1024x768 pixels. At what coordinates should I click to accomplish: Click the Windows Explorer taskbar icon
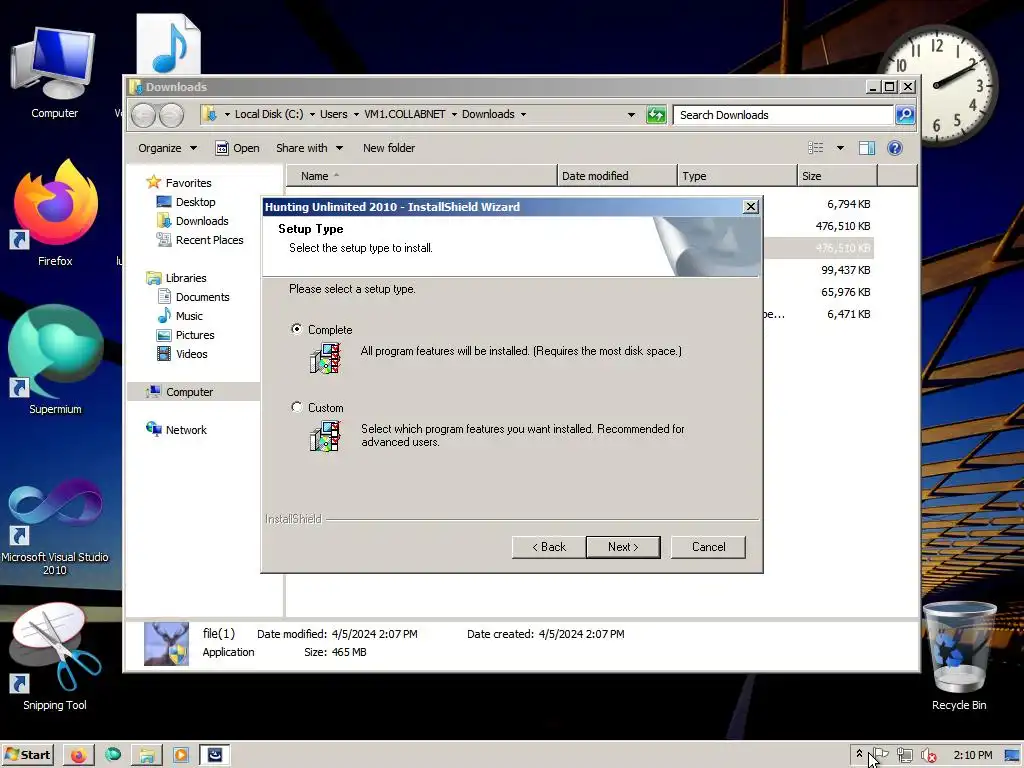(147, 755)
